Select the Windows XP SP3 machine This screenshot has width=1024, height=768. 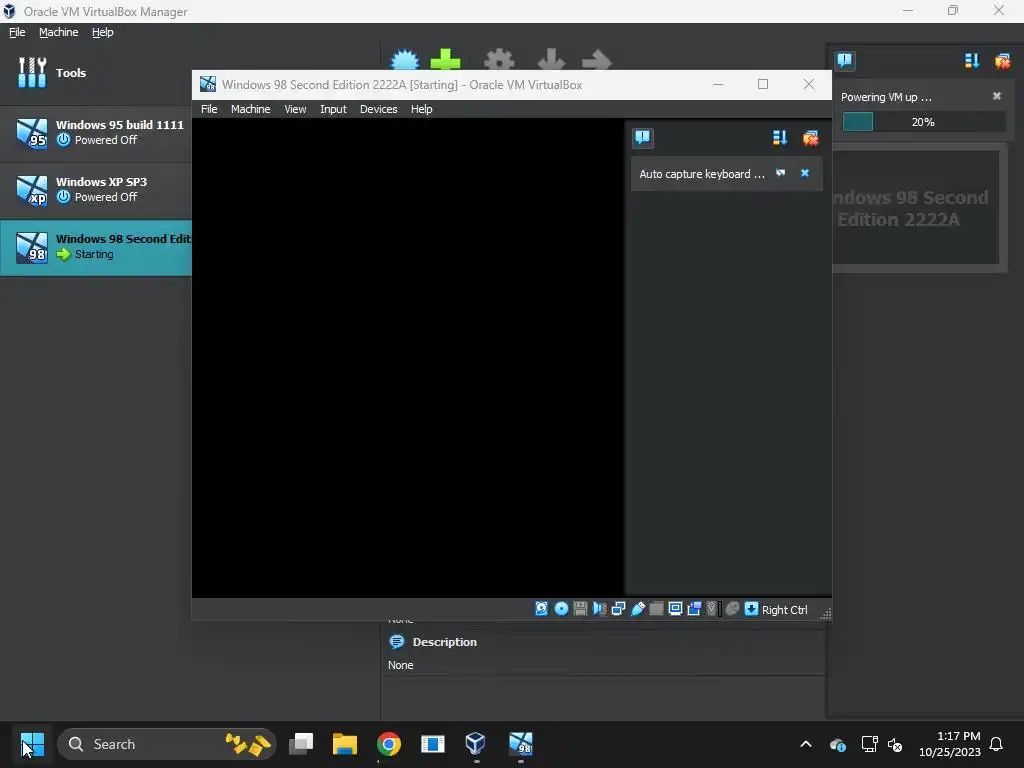click(96, 189)
